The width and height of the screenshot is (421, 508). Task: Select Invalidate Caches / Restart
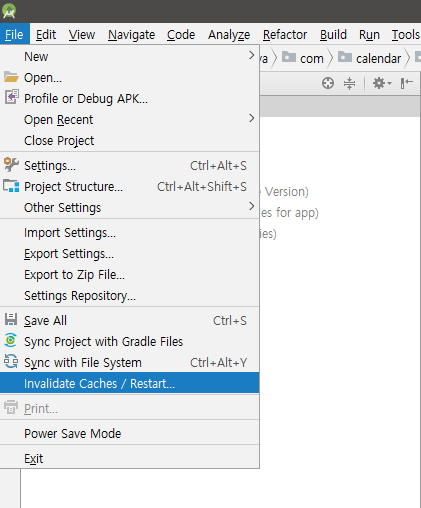pos(129,383)
